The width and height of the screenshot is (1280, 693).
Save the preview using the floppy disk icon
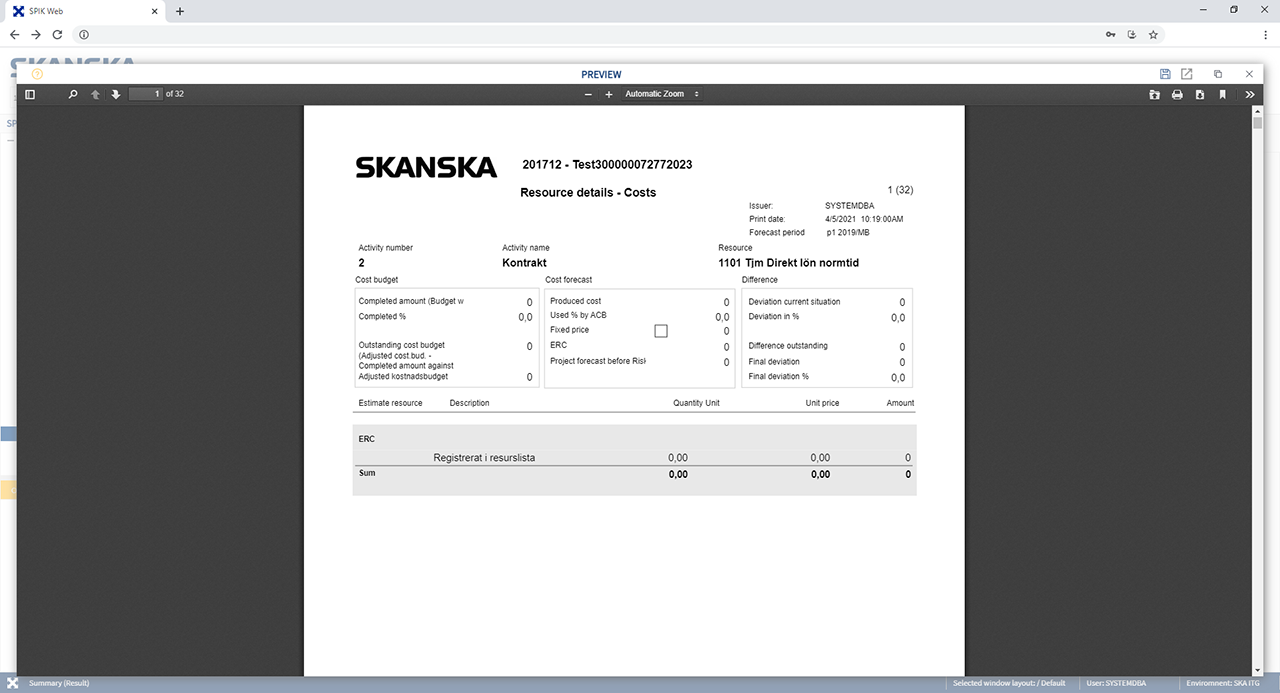(1165, 74)
